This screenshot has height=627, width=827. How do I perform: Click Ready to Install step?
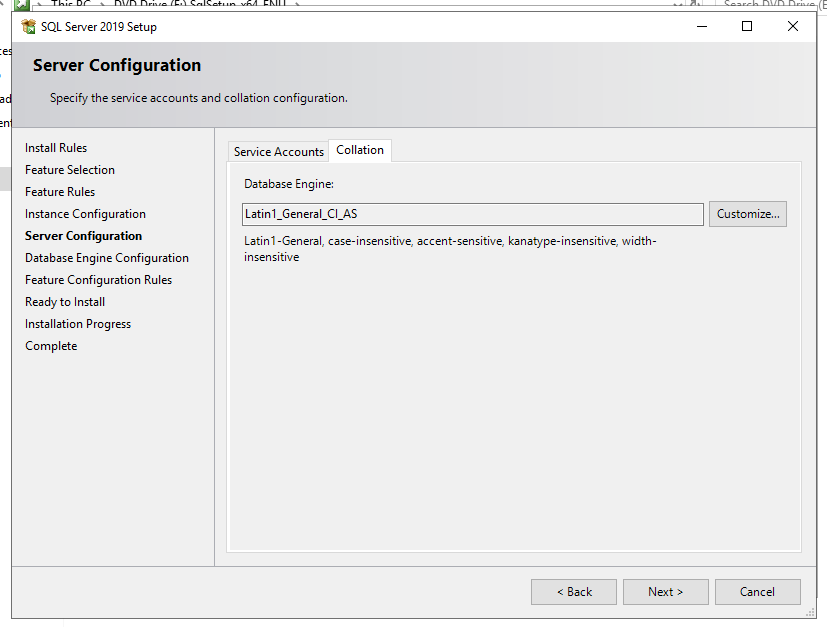(65, 302)
